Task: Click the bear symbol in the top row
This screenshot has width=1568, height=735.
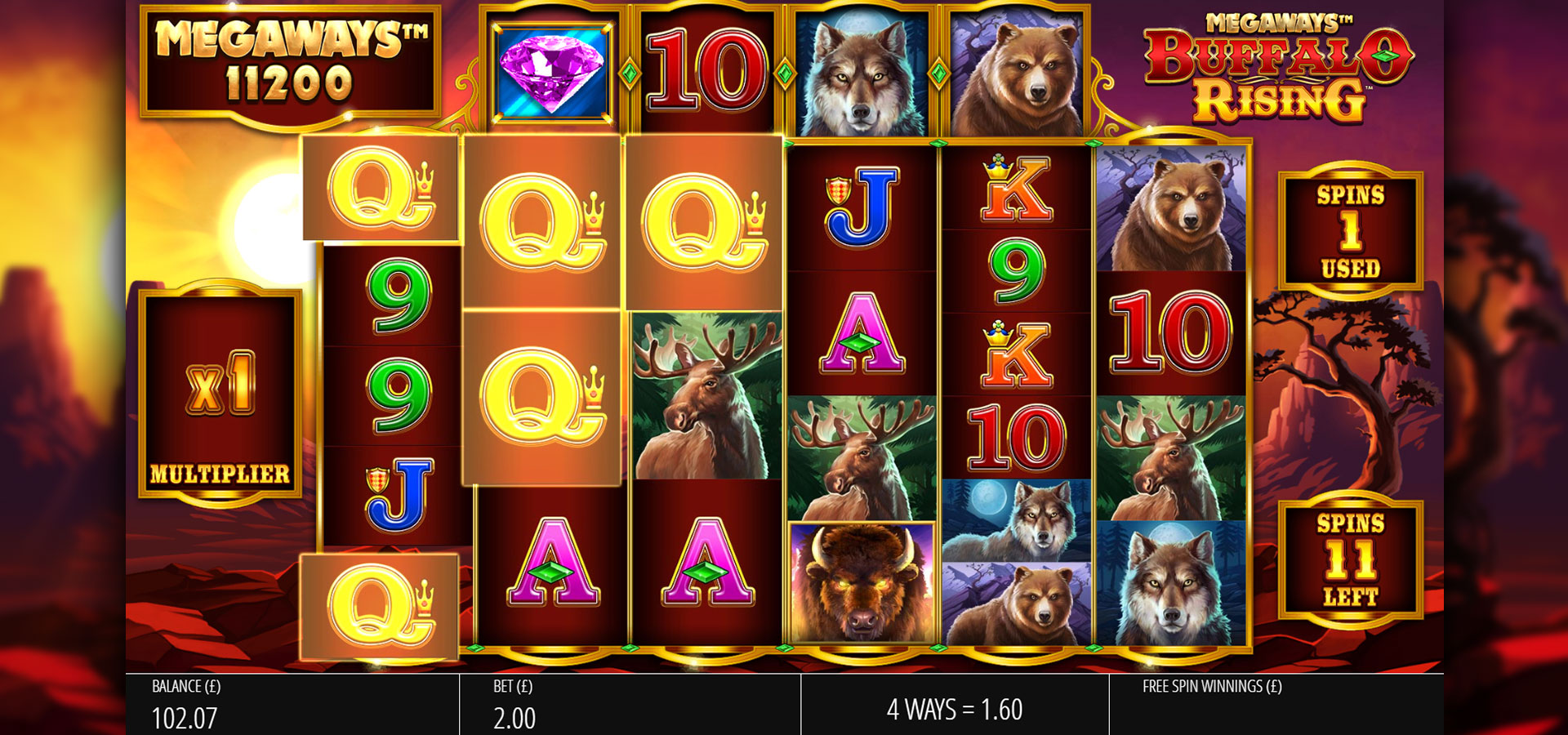Action: (x=1016, y=73)
